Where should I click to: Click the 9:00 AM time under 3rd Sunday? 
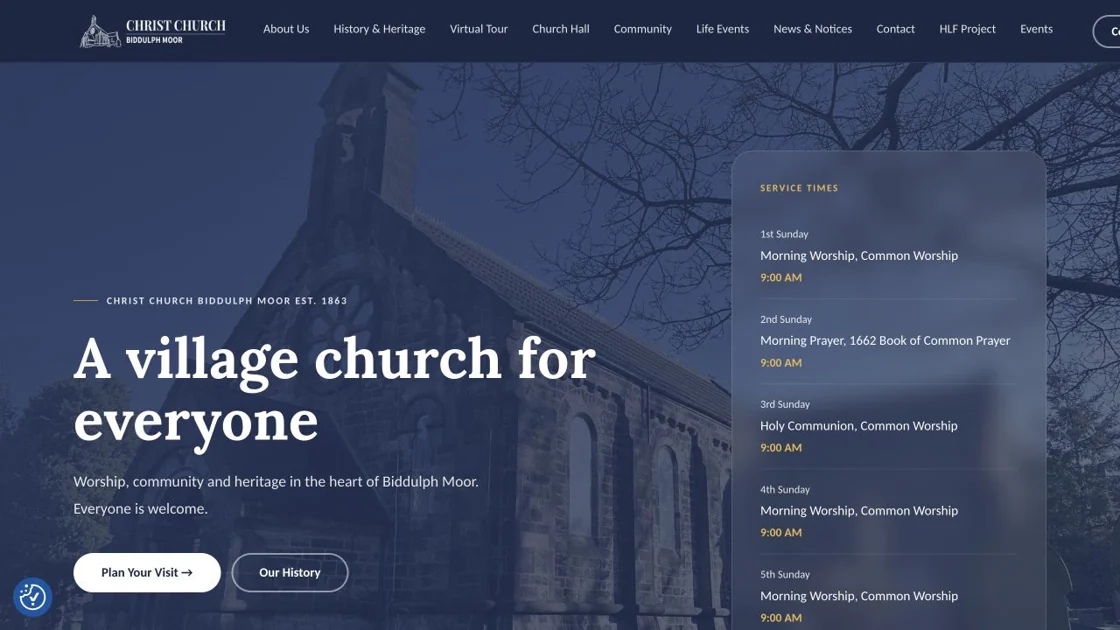coord(781,448)
